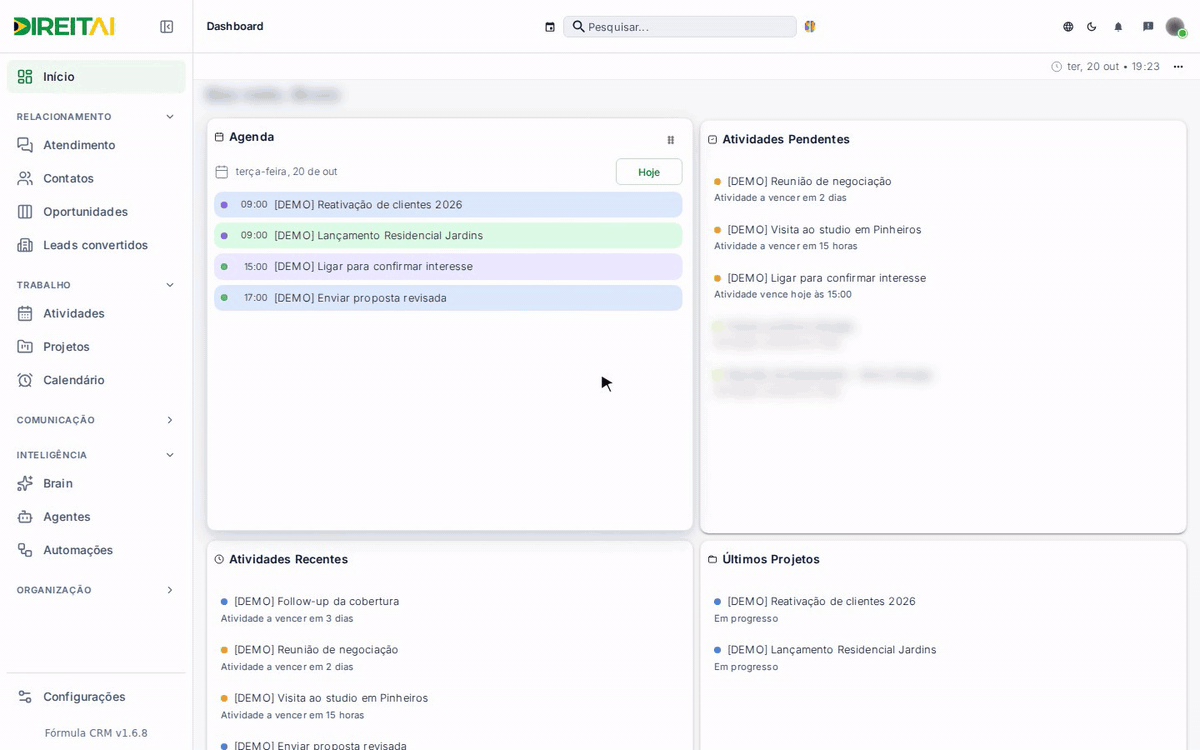The width and height of the screenshot is (1200, 750).
Task: Open pending activity Reunião de negociação
Action: (809, 181)
